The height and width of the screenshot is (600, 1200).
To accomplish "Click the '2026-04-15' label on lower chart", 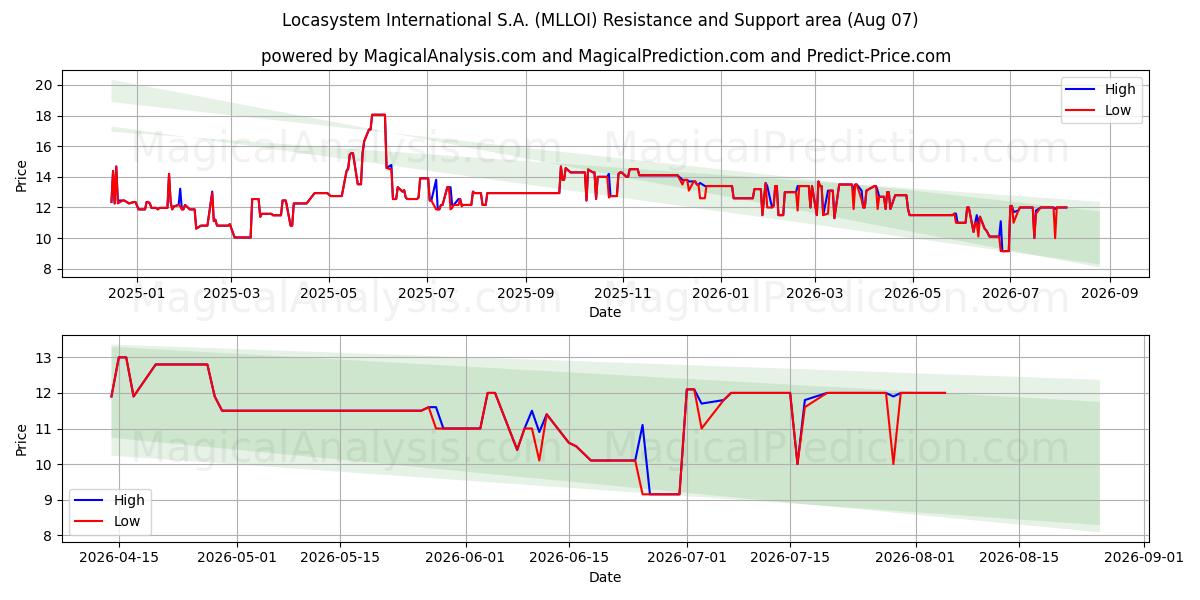I will point(119,559).
